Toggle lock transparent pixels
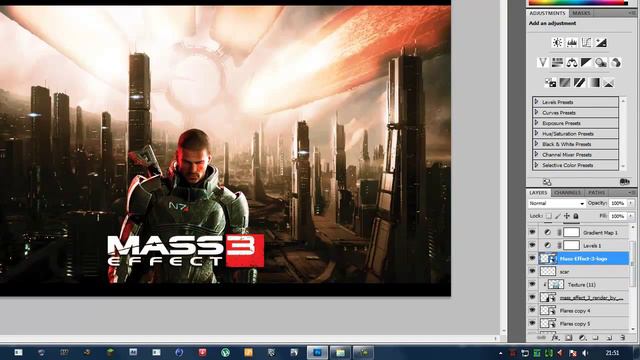 pyautogui.click(x=549, y=216)
